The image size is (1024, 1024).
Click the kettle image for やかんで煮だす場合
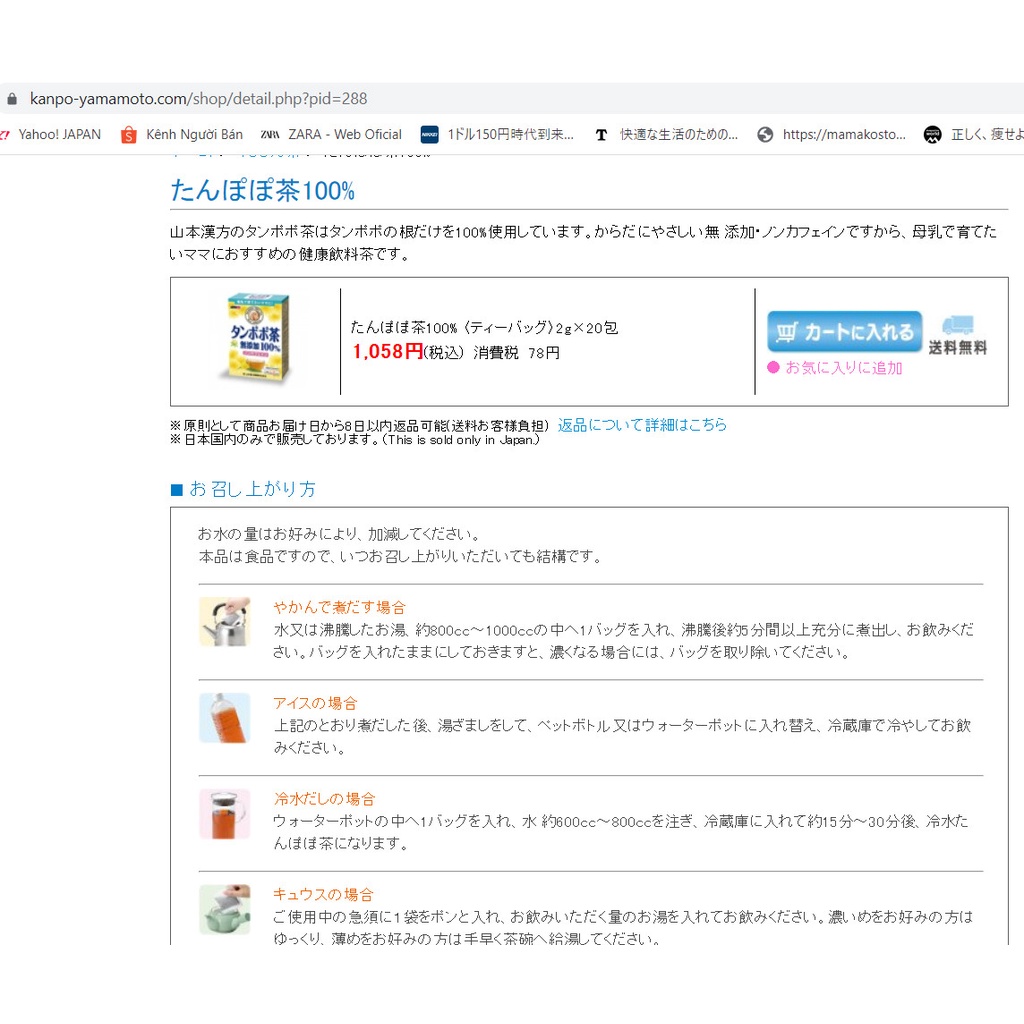pos(225,621)
